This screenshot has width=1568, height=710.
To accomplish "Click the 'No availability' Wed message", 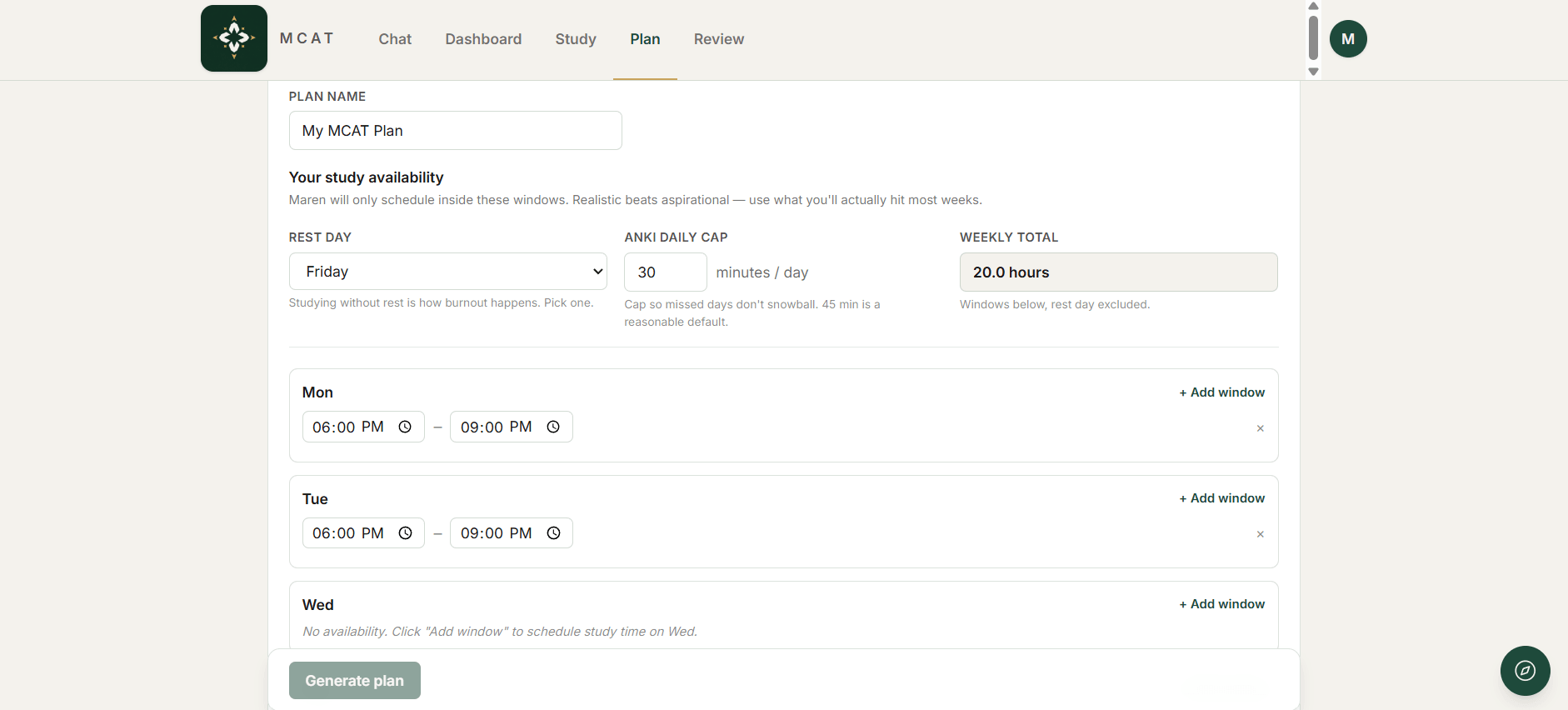I will (x=500, y=632).
